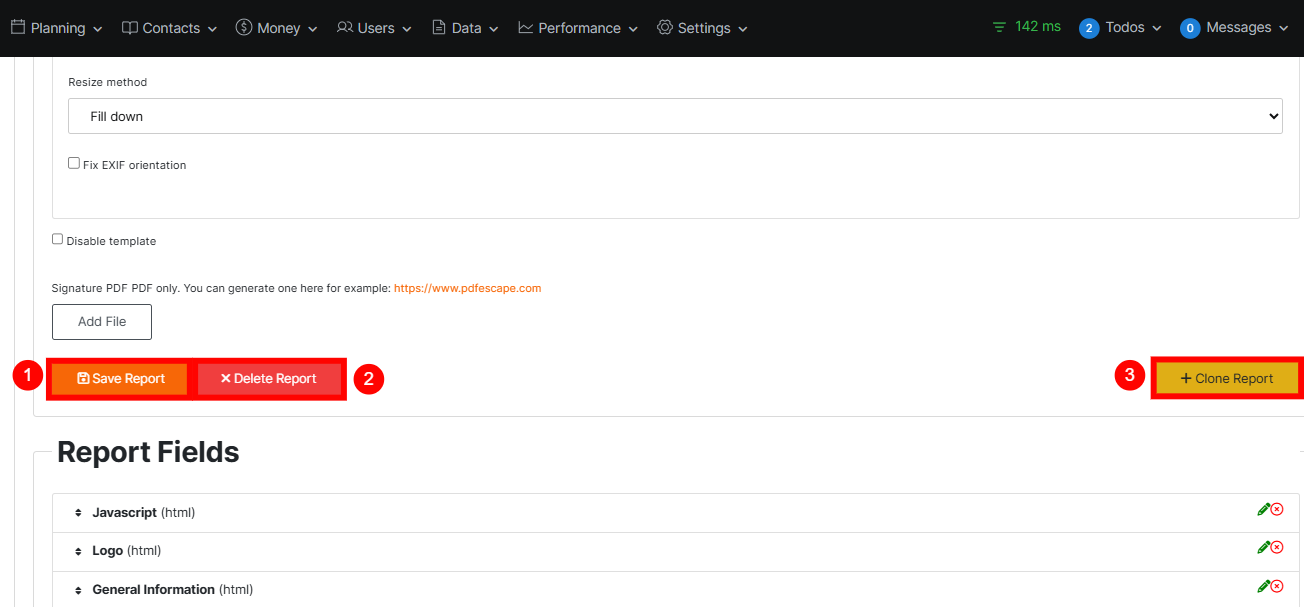The height and width of the screenshot is (607, 1304).
Task: Open the Planning menu
Action: point(57,28)
